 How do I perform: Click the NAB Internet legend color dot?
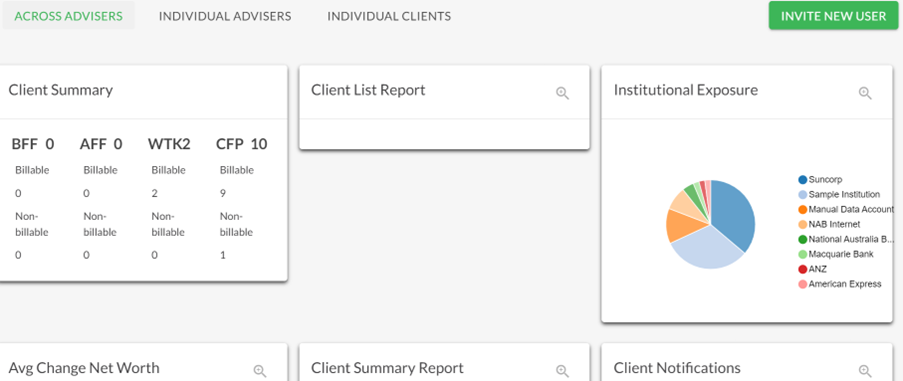[802, 224]
